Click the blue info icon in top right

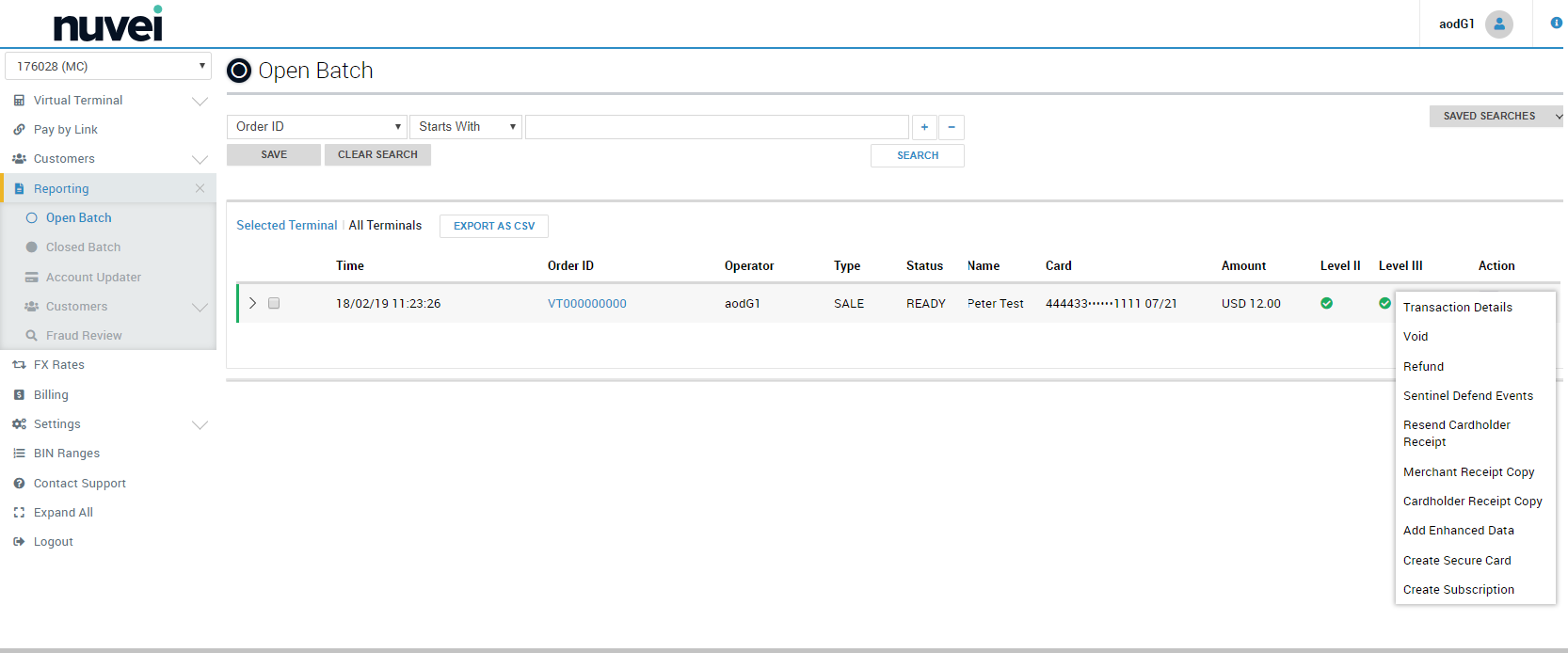[x=1556, y=23]
